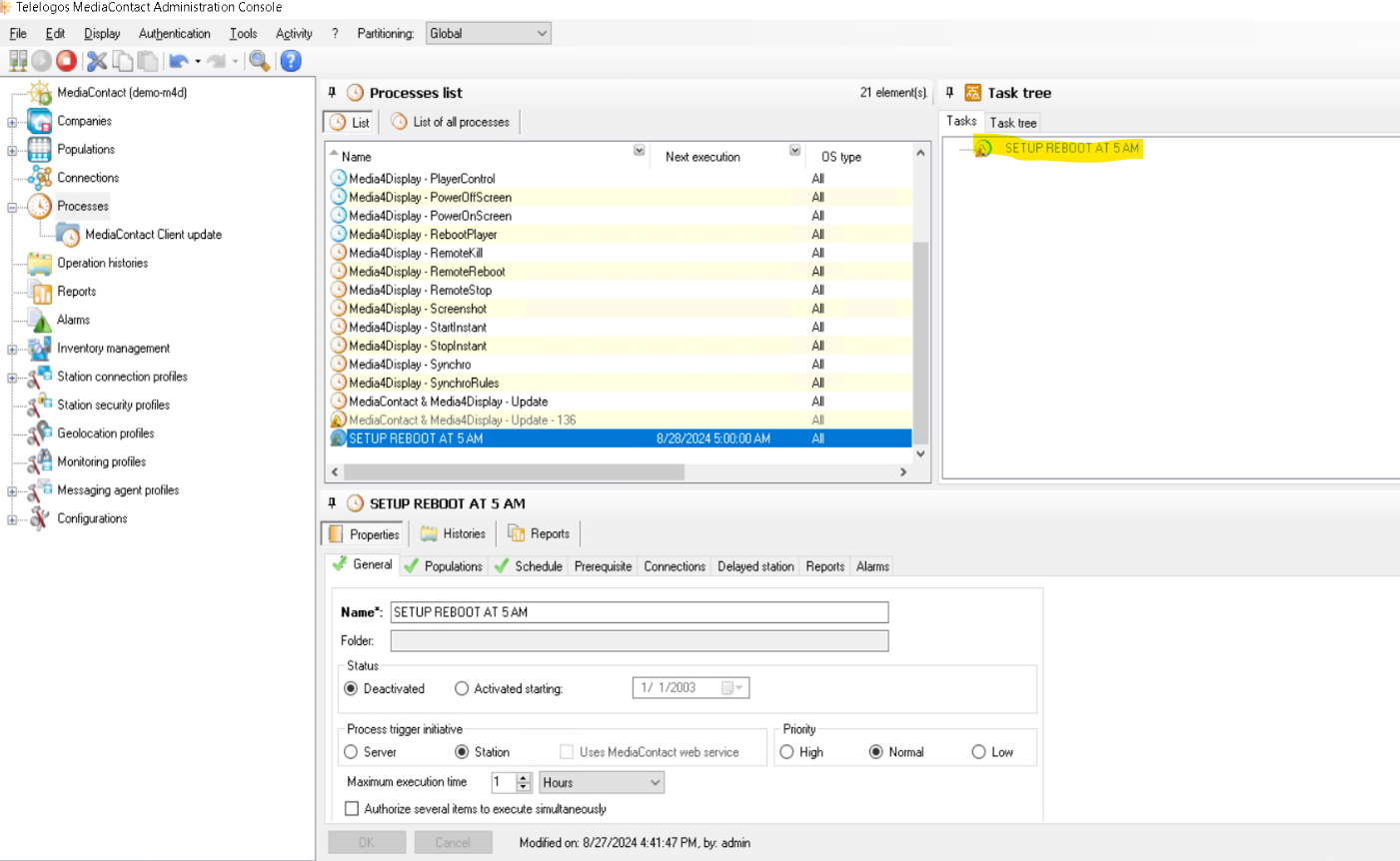Open the activation date picker dropdown

[731, 688]
